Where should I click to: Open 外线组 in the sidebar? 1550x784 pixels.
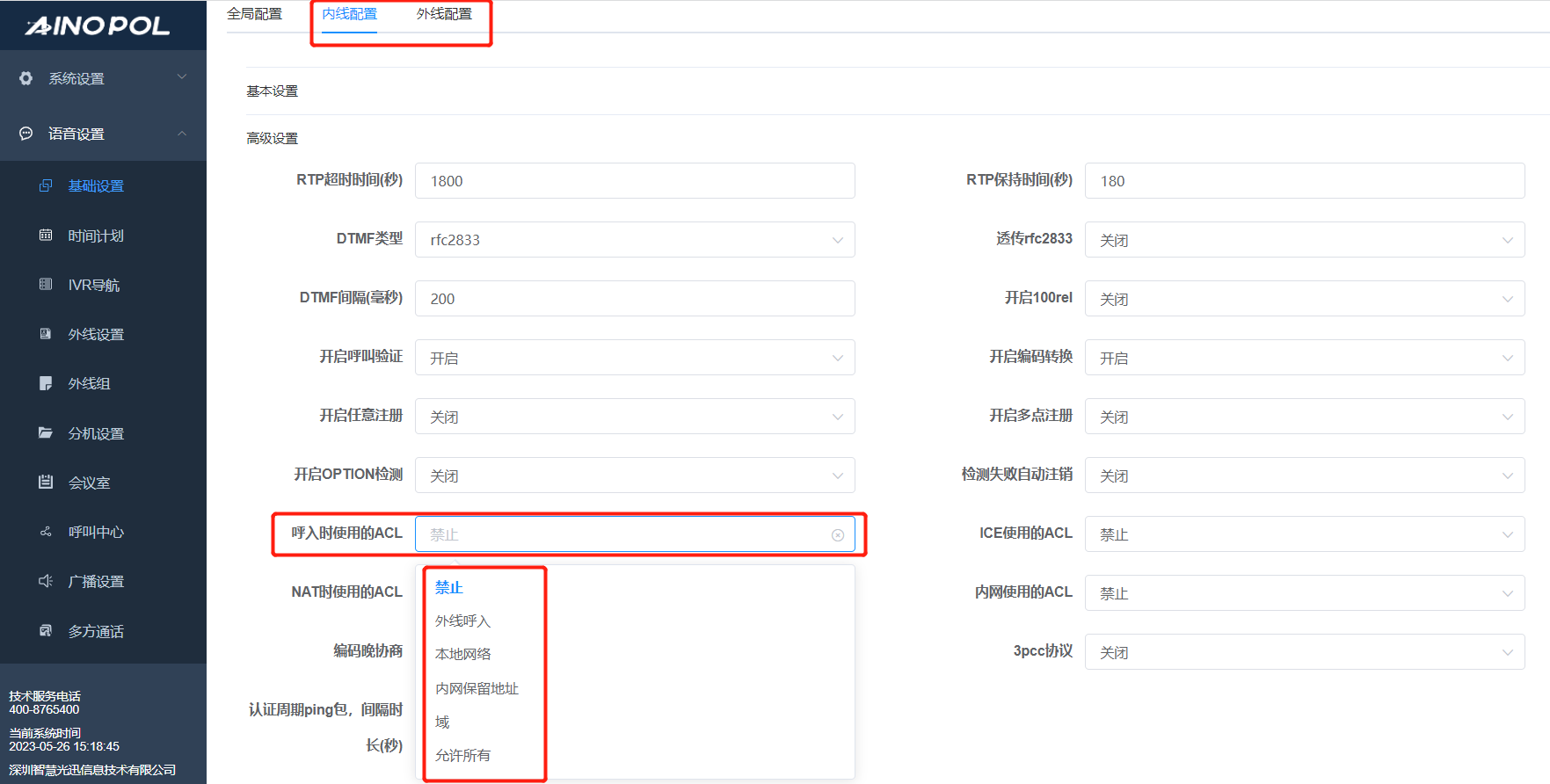click(89, 383)
